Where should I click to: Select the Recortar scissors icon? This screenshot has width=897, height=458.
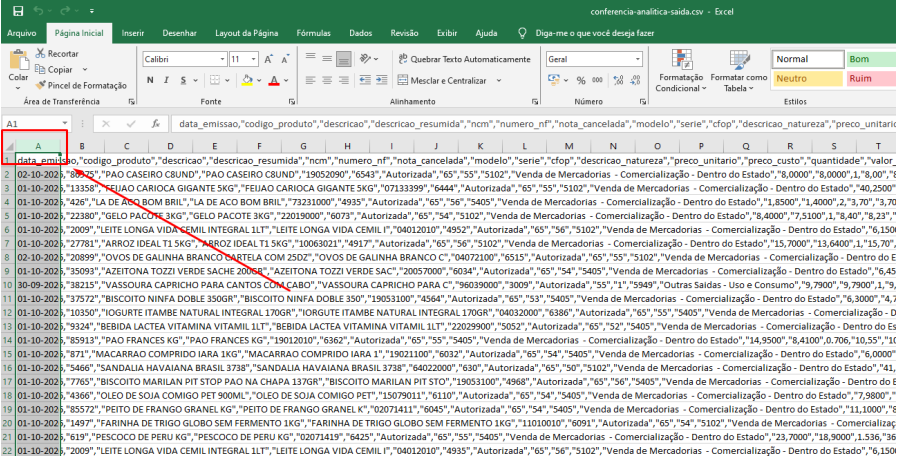(x=40, y=53)
